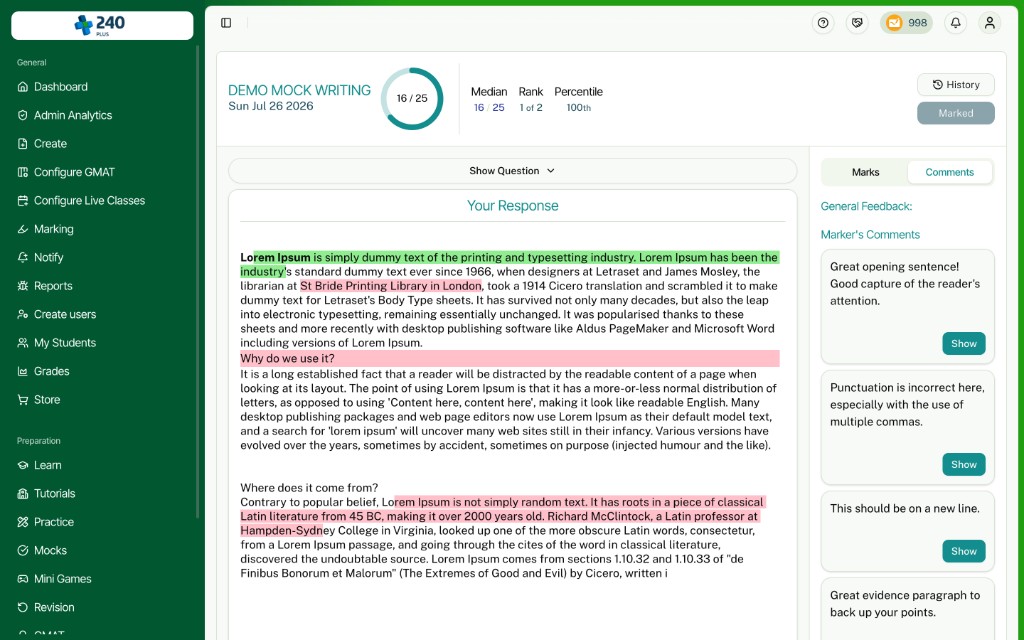Toggle the sidebar collapse icon
Image resolution: width=1024 pixels, height=640 pixels.
[226, 23]
